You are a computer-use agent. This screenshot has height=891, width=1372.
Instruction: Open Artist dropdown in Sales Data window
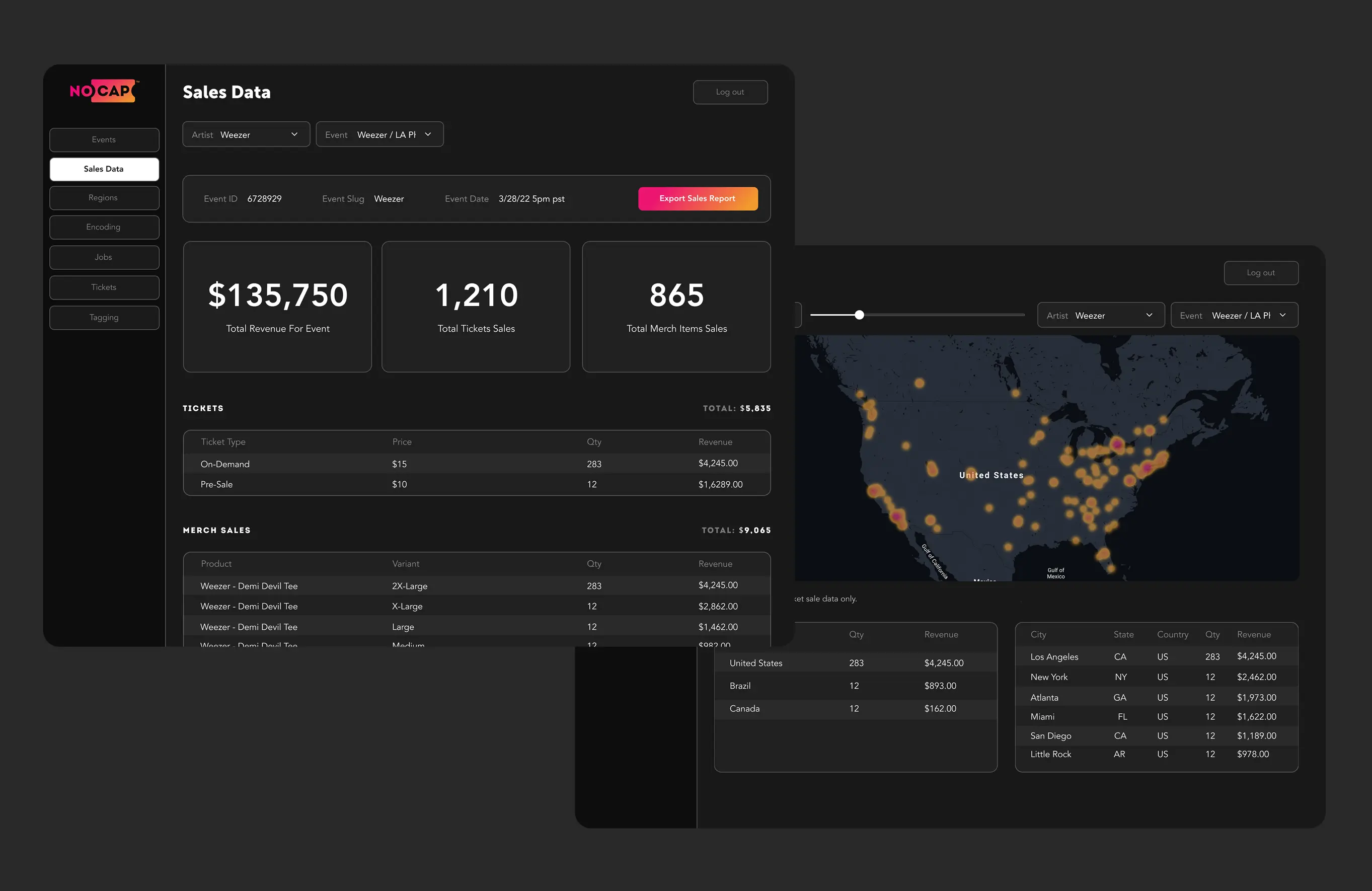[246, 134]
